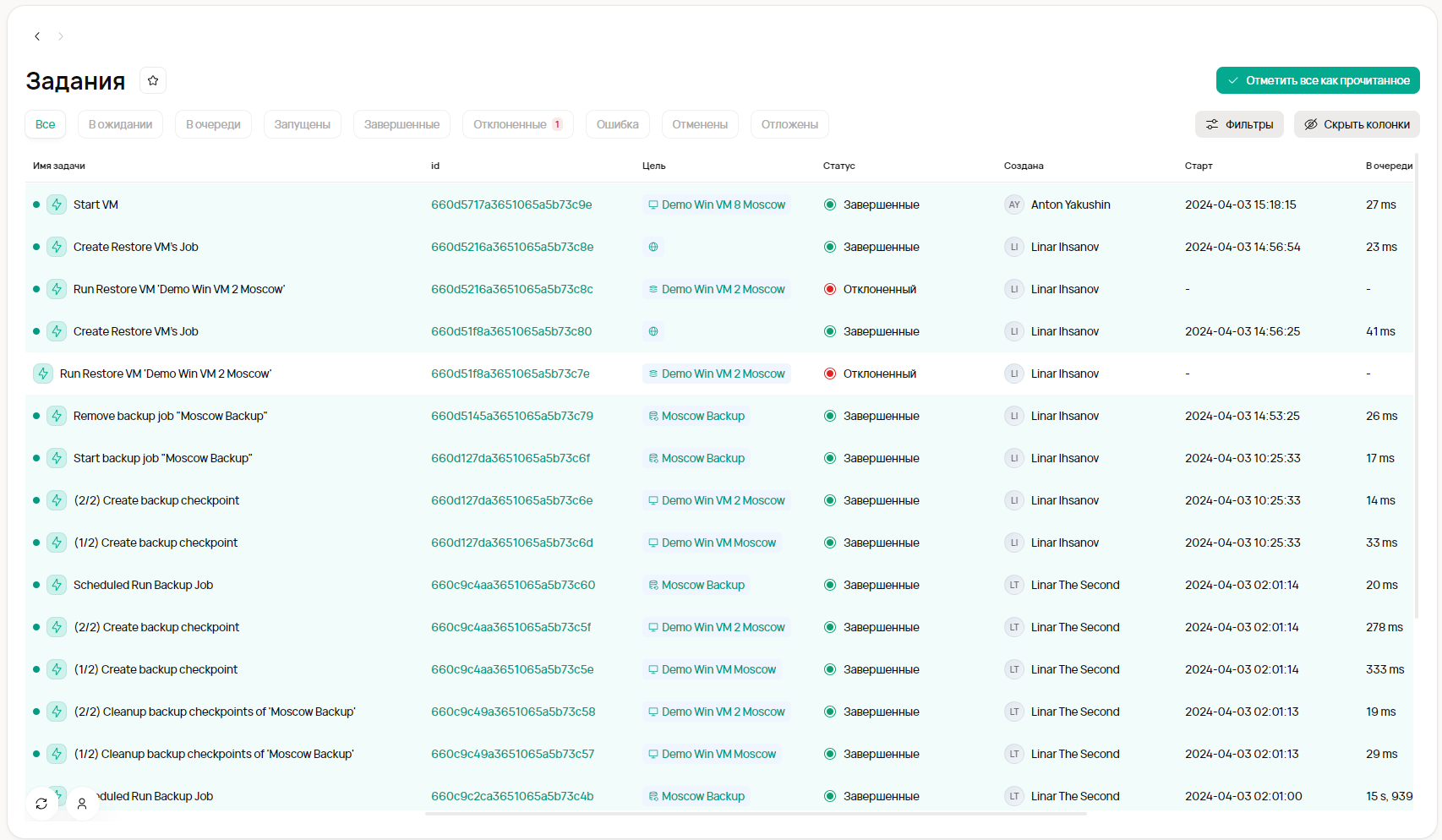Select the Завершенные tab
Image resolution: width=1442 pixels, height=840 pixels.
[x=401, y=124]
